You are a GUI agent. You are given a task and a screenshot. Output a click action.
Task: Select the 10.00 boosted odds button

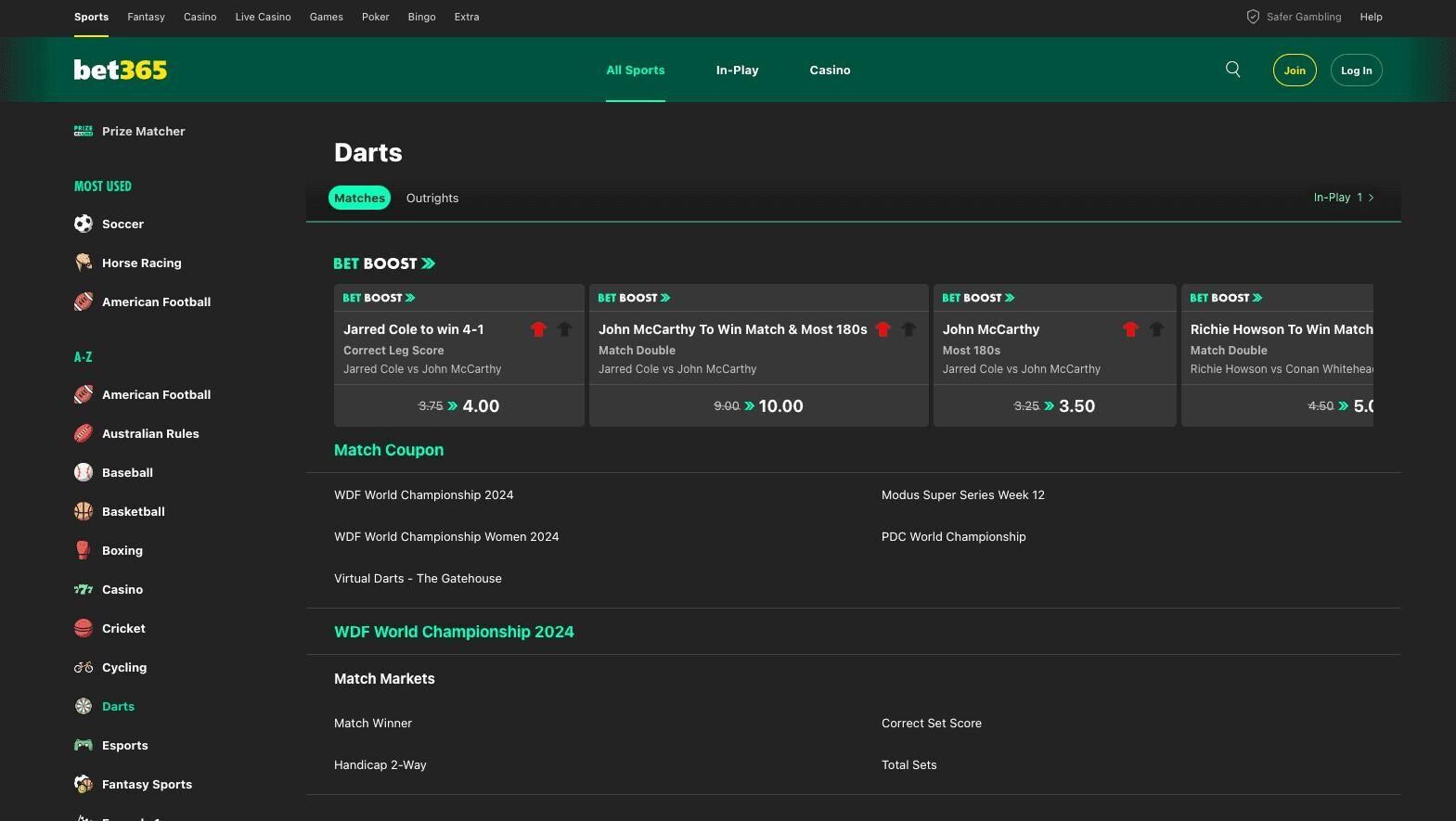(x=759, y=405)
